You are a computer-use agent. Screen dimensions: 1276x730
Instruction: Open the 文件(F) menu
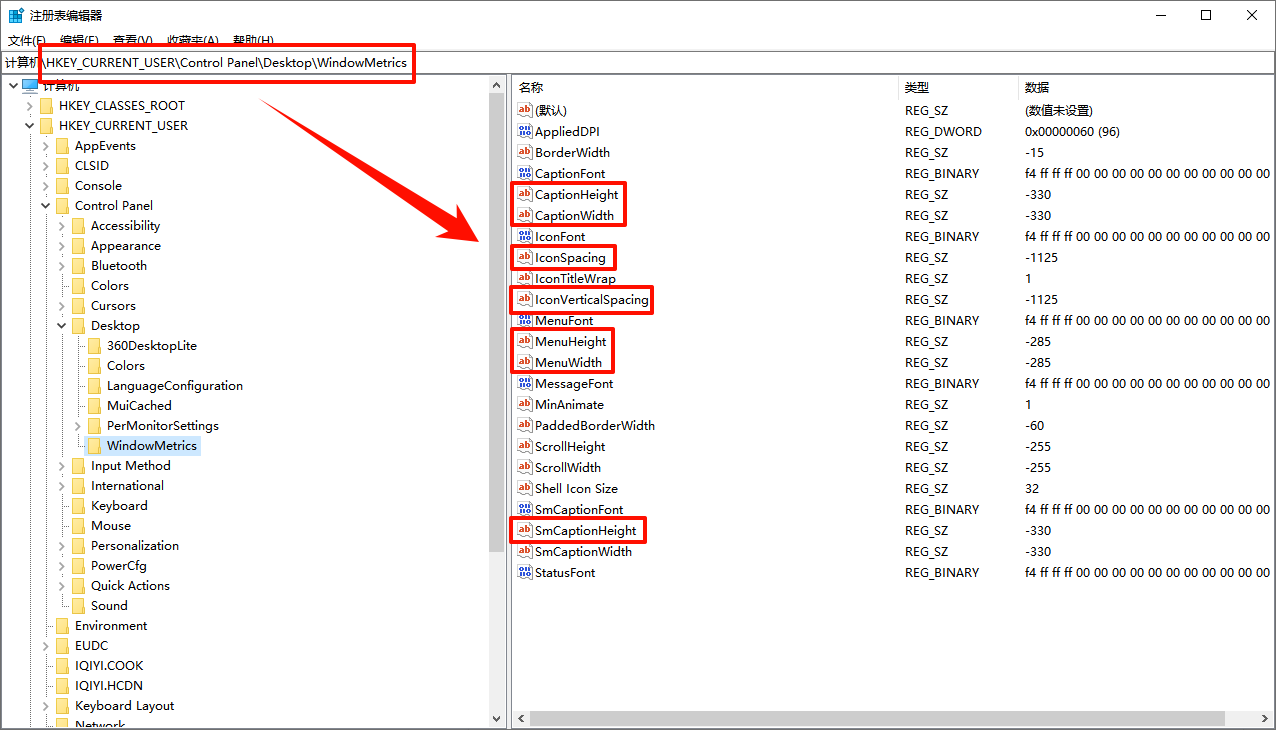26,41
